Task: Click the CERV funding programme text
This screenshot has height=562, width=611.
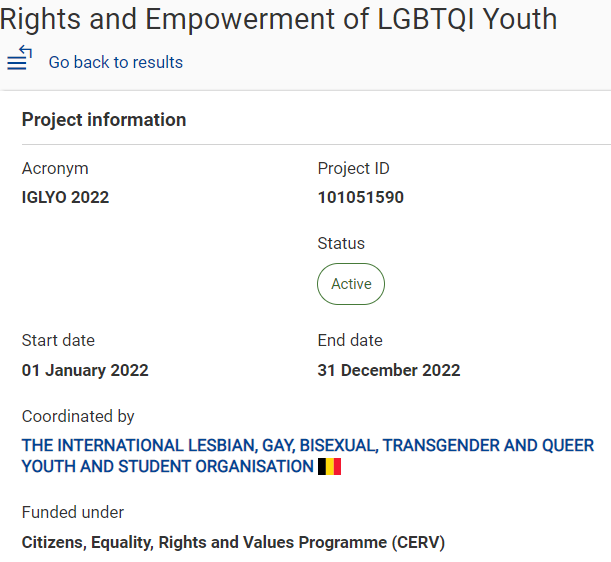Action: (x=233, y=543)
